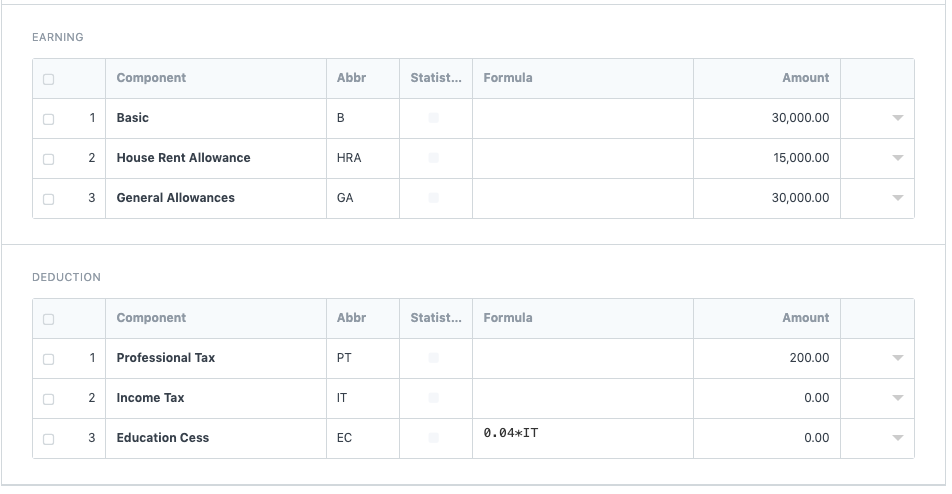952x494 pixels.
Task: Open House Rent Allowance row dropdown arrow
Action: [x=897, y=158]
